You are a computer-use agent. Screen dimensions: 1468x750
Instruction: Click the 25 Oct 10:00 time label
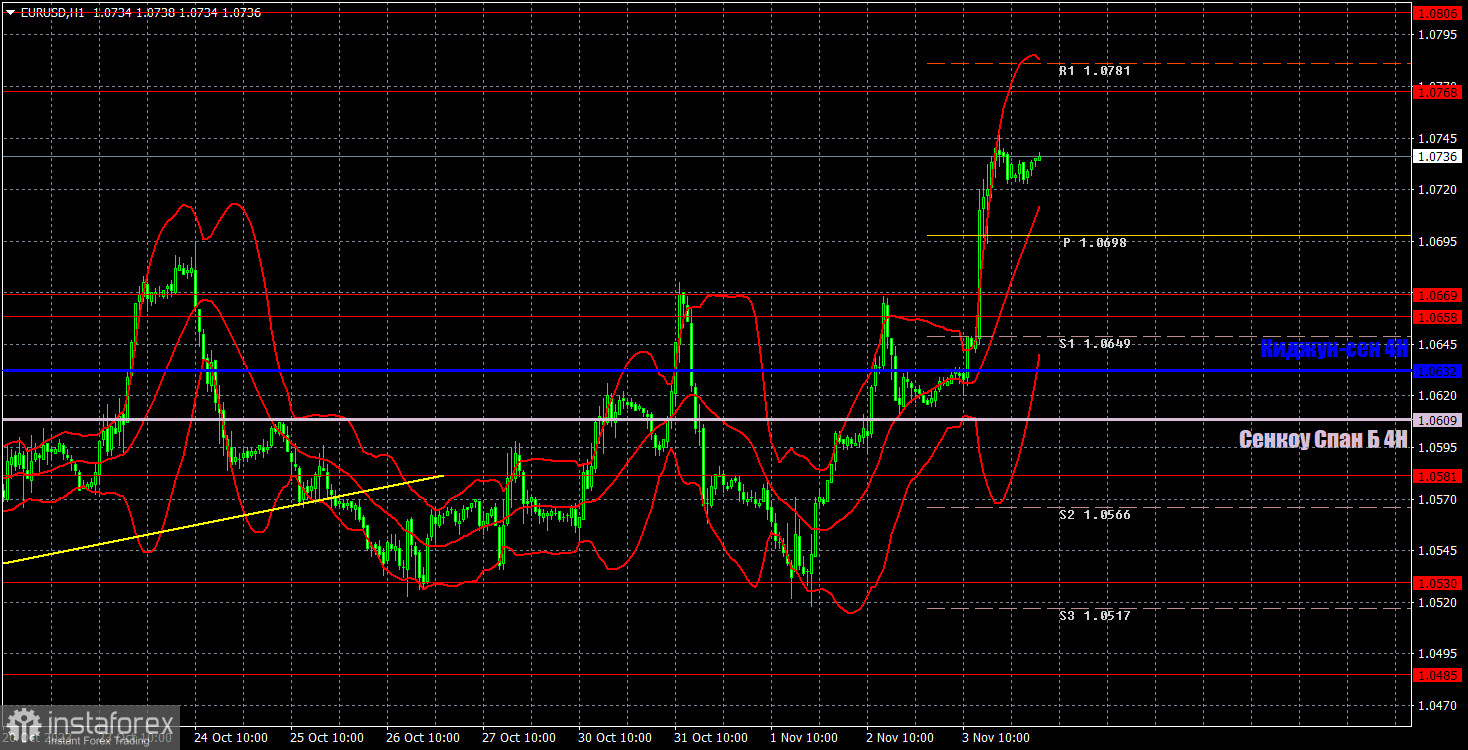point(327,738)
